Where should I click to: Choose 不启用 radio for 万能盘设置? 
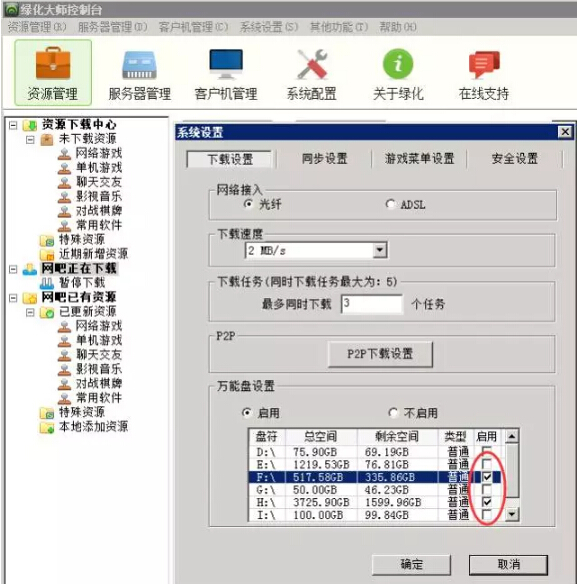[x=393, y=413]
